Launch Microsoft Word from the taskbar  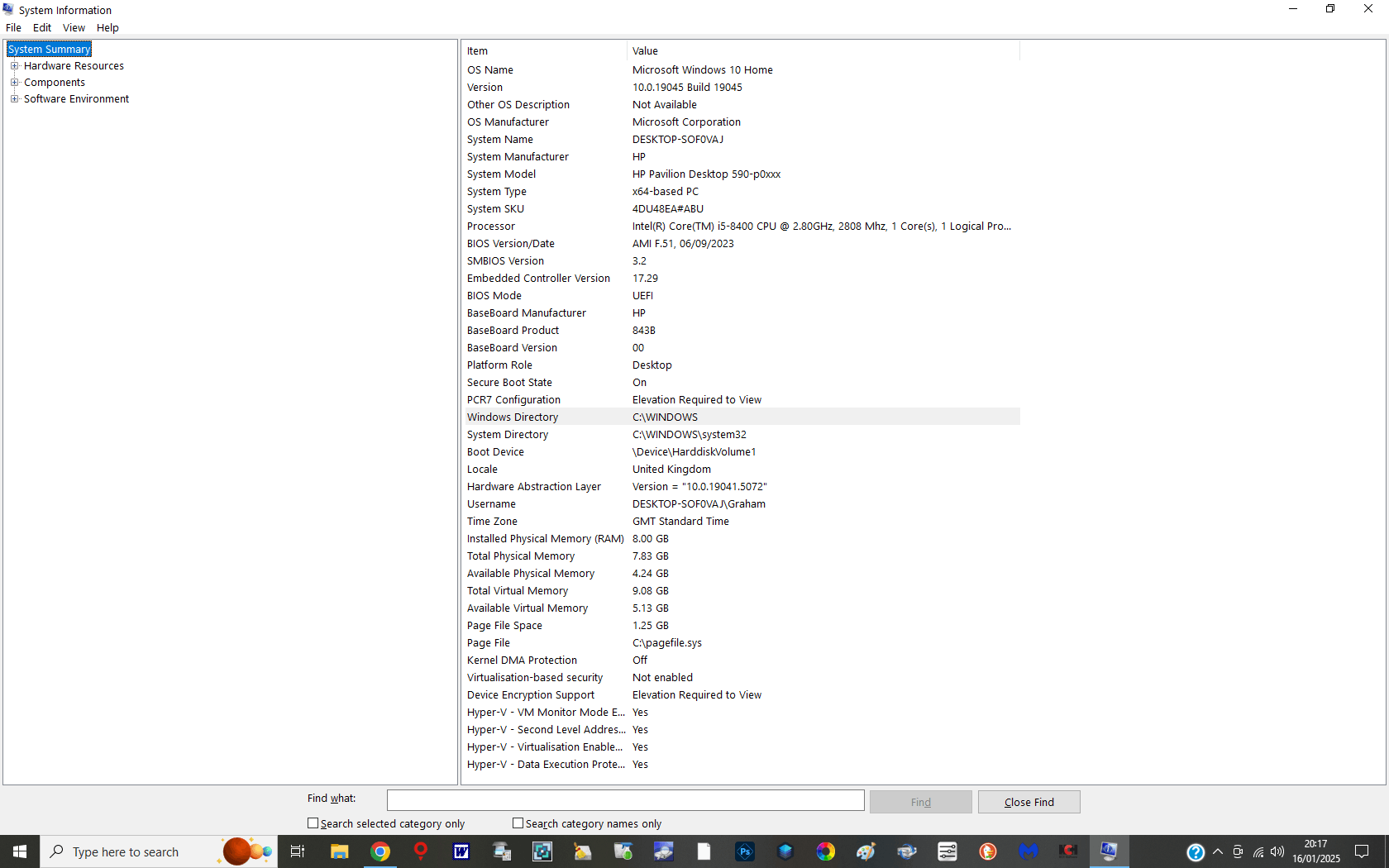click(461, 851)
